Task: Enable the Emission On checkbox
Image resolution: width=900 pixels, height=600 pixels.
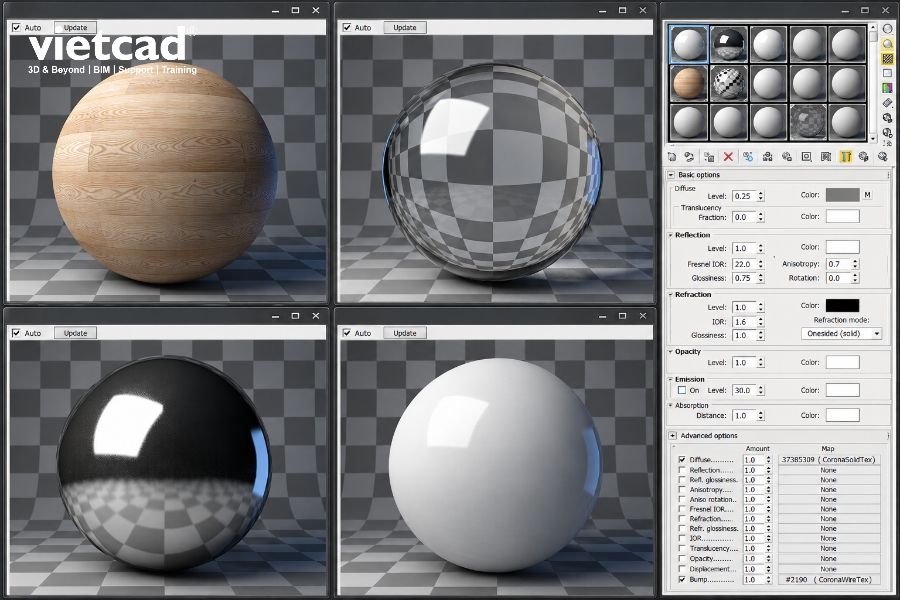Action: click(682, 390)
